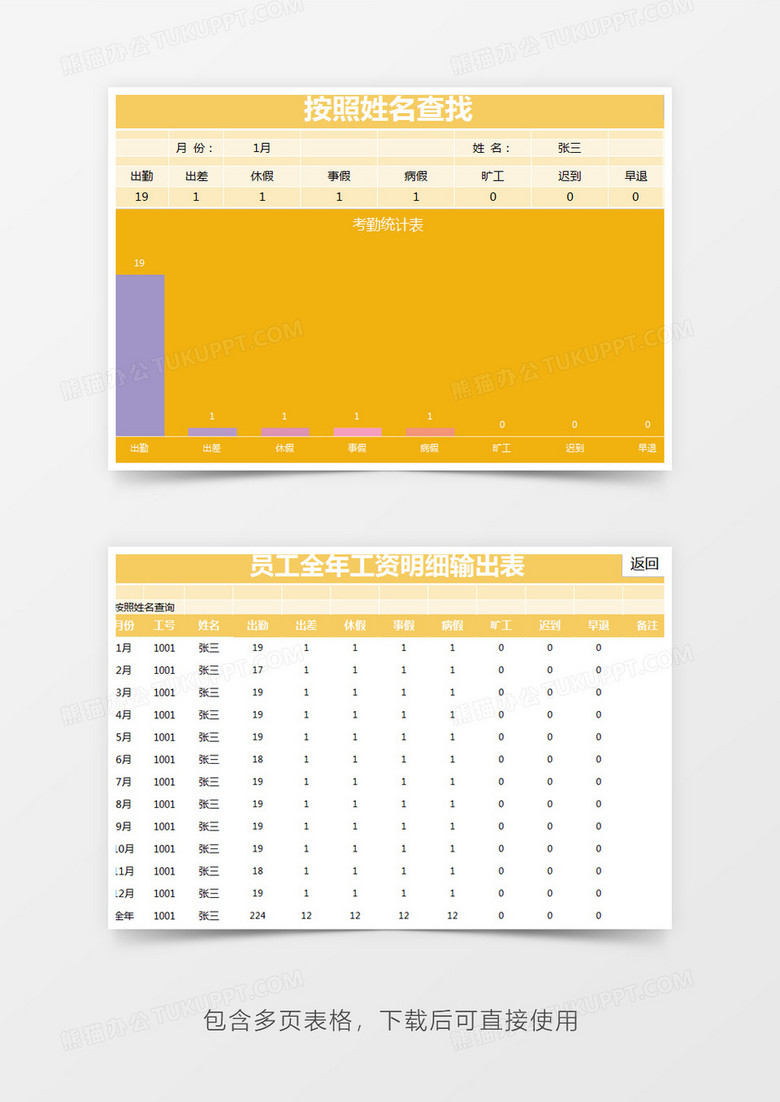Select the 全年 total cell showing 224

(257, 915)
